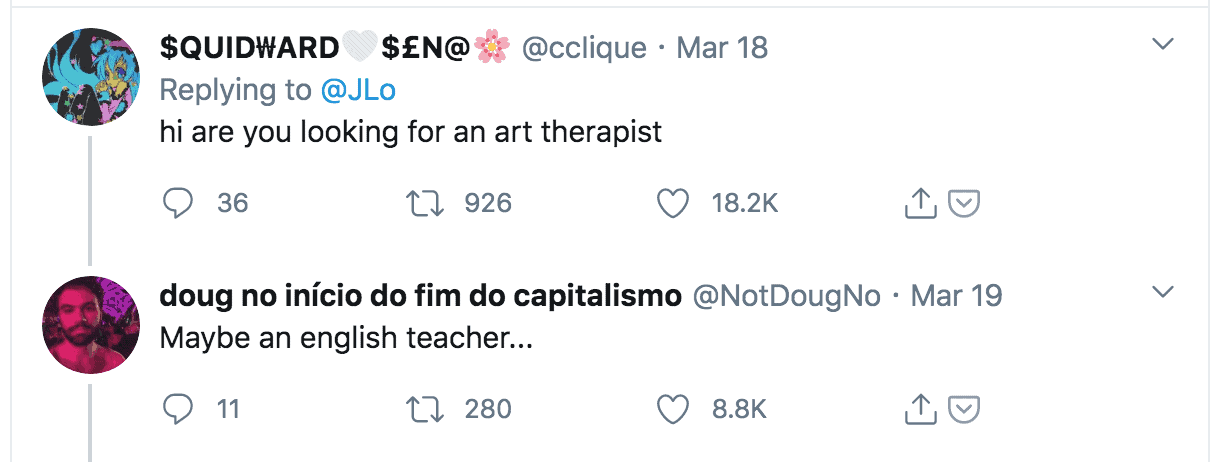This screenshot has height=462, width=1218.
Task: Like the art therapist tweet
Action: click(672, 203)
